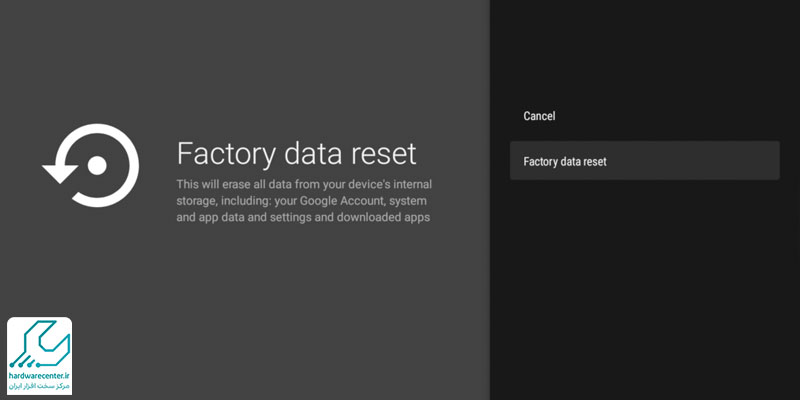
Task: Choose Cancel to abort the reset
Action: (539, 116)
